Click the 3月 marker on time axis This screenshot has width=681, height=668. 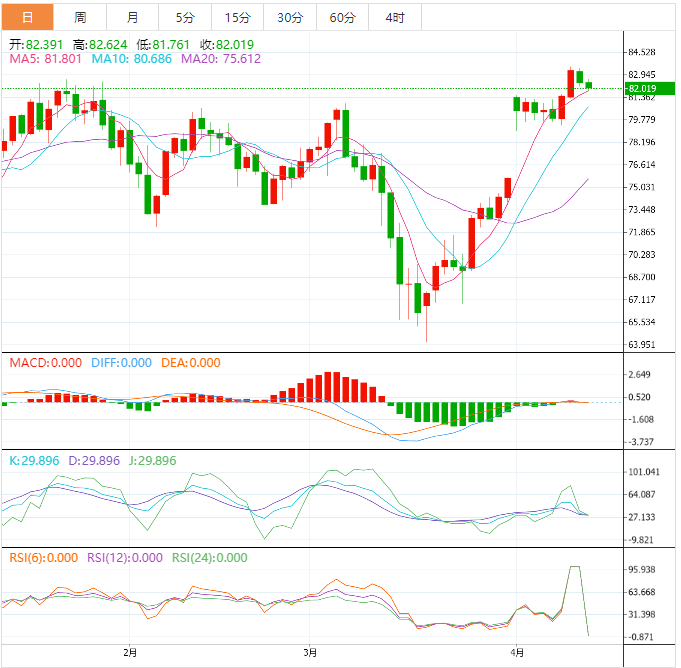click(x=311, y=653)
